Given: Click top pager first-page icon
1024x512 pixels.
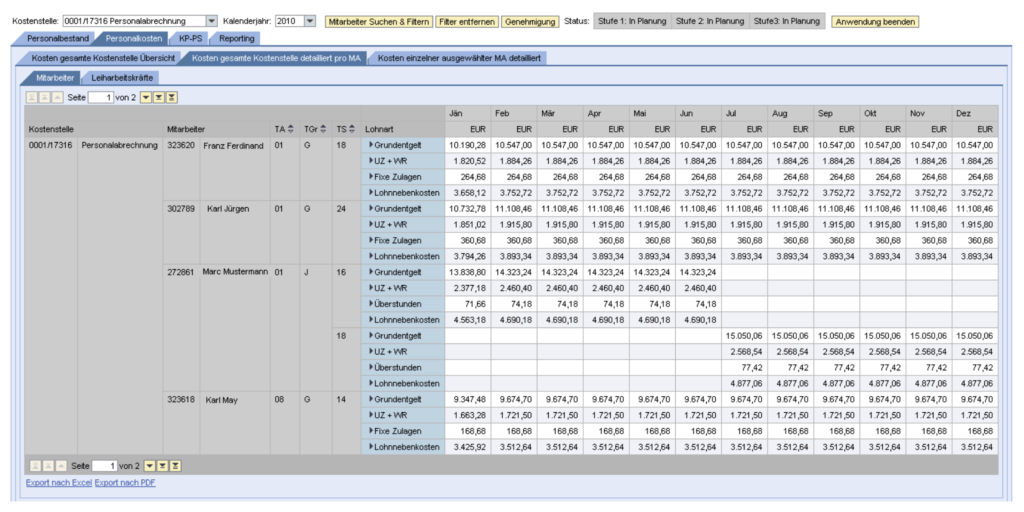Looking at the screenshot, I should point(31,97).
